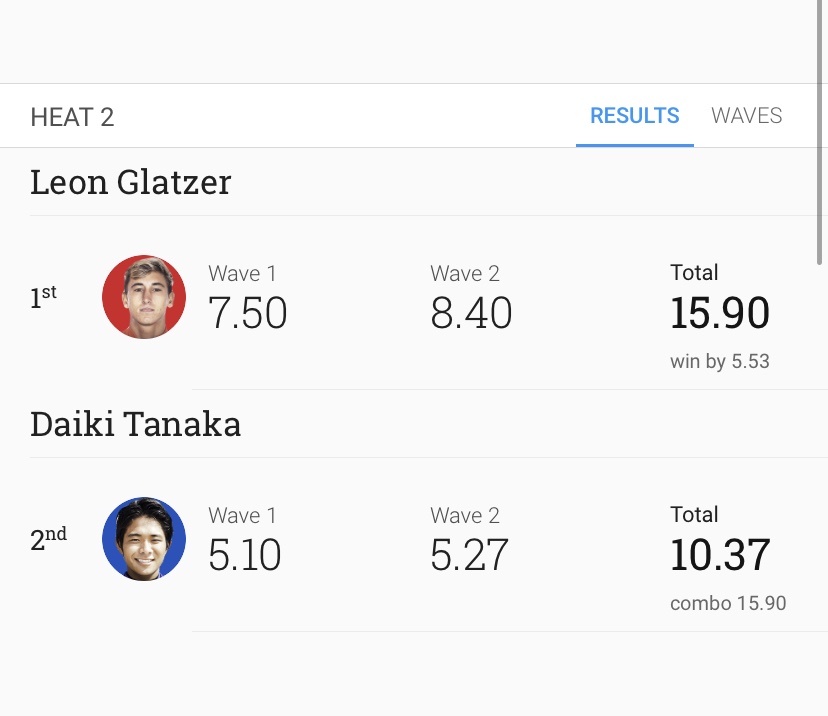Switch to the WAVES tab
This screenshot has height=716, width=828.
click(746, 116)
